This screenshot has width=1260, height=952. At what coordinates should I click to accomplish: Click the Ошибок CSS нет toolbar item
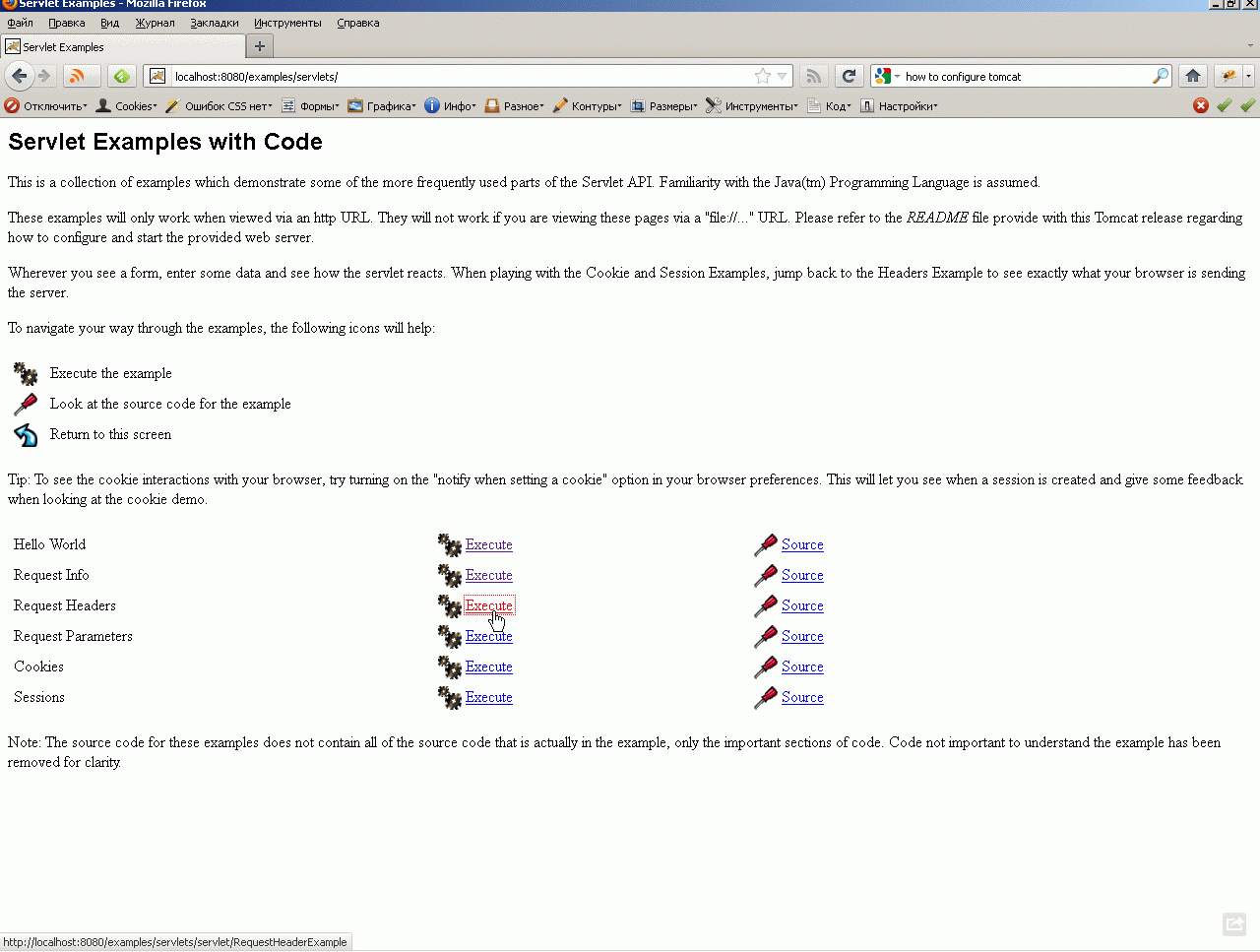[219, 105]
